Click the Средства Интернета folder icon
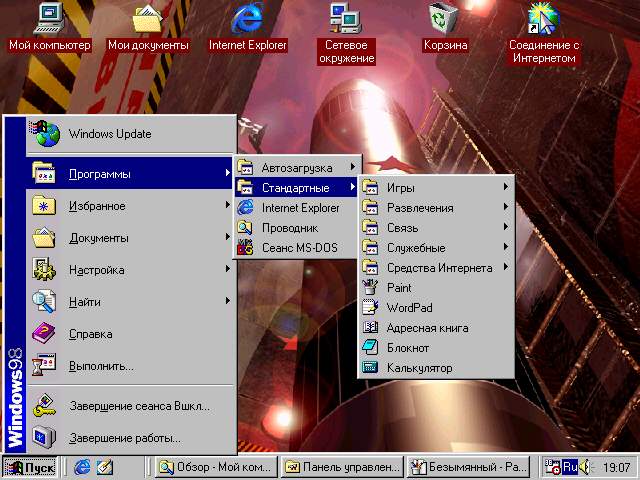Viewport: 640px width, 480px height. pos(370,267)
